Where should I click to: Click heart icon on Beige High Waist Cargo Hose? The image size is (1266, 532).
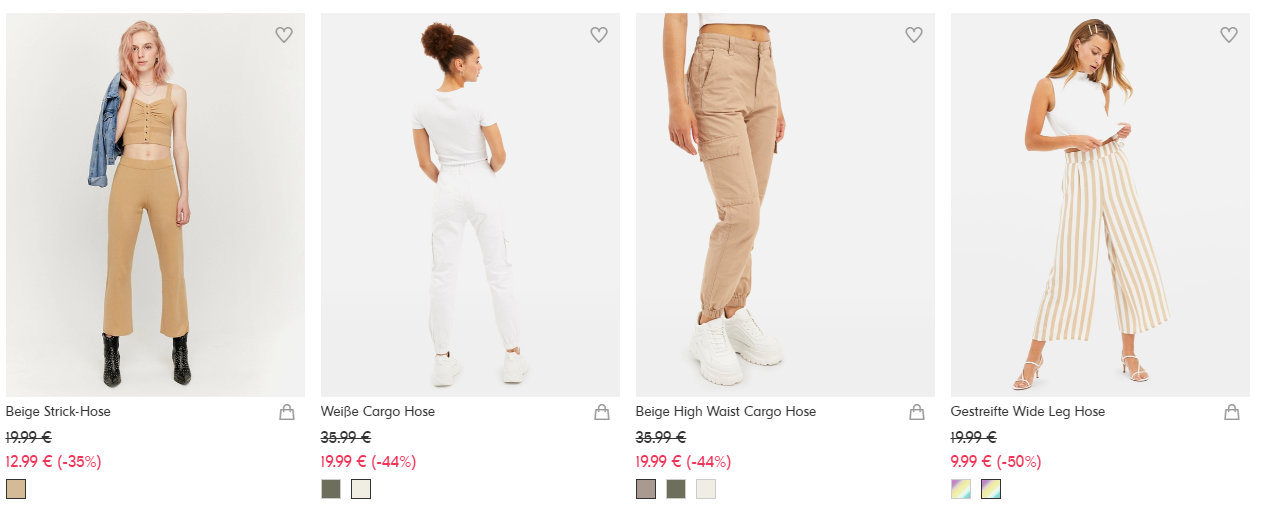tap(914, 35)
